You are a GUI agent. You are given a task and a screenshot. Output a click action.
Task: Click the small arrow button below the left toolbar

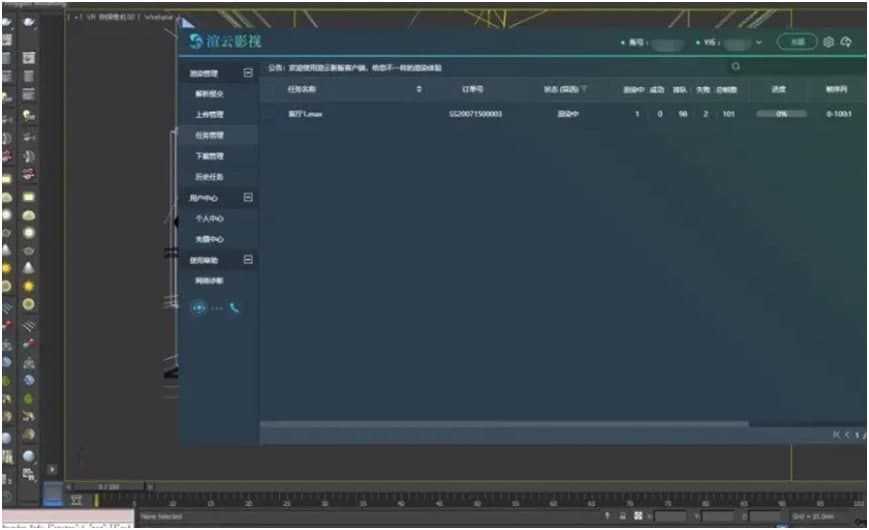click(x=52, y=470)
